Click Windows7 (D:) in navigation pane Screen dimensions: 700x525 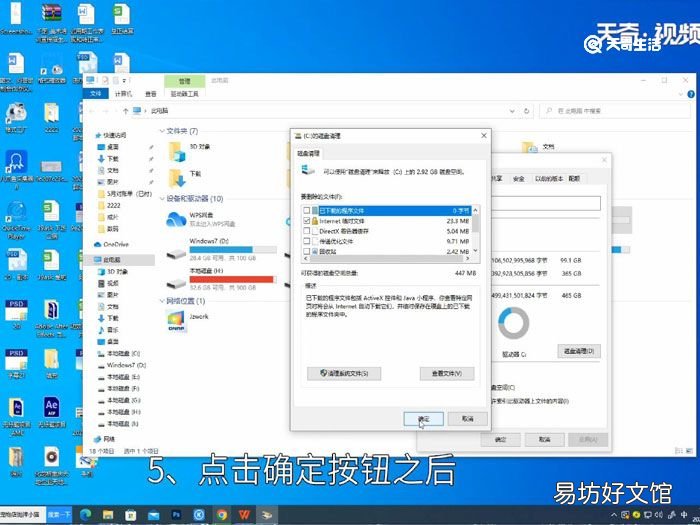coord(126,365)
